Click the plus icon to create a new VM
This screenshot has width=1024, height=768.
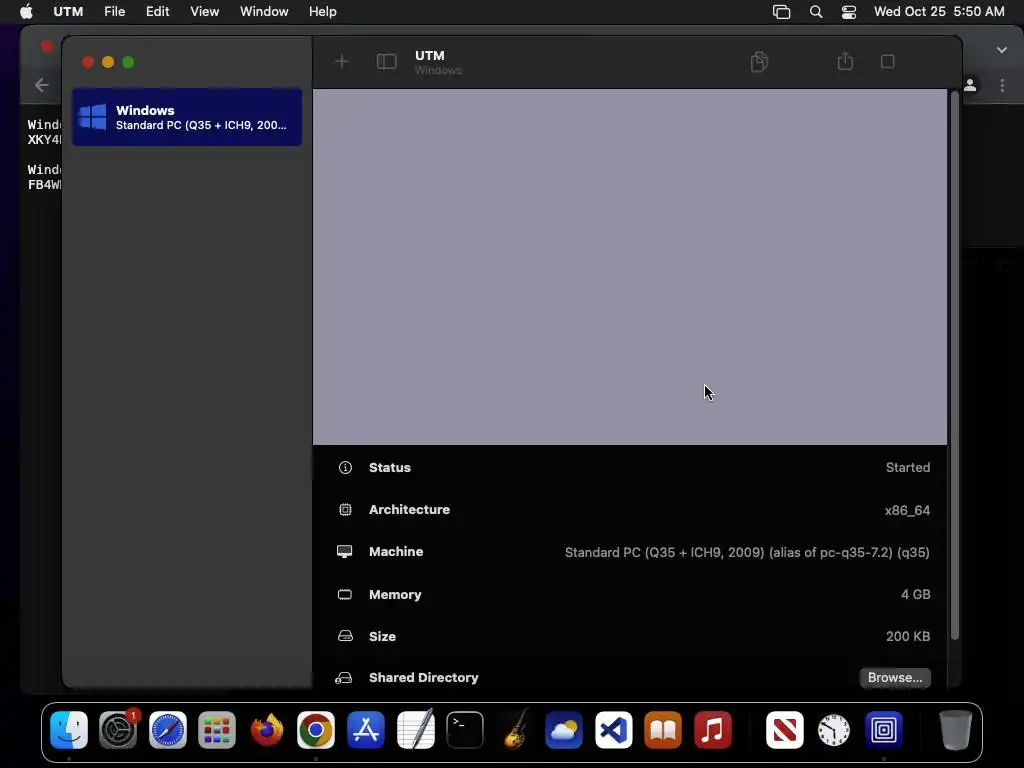pos(342,61)
